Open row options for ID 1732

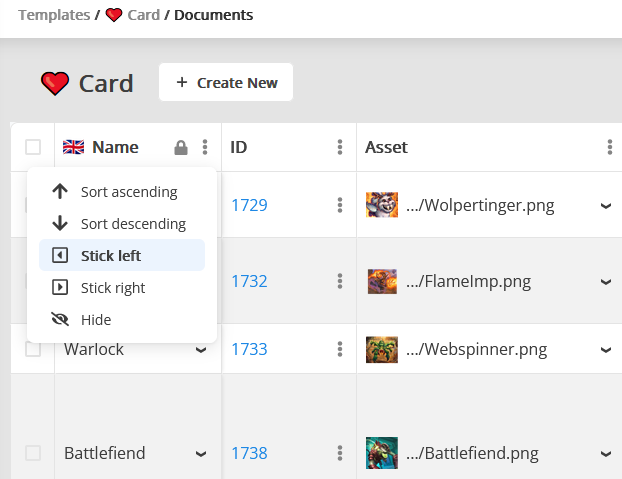point(340,281)
